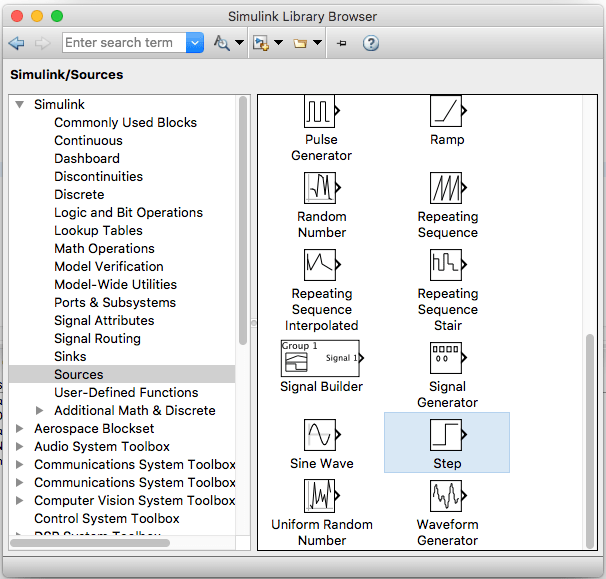Select the User-Defined Functions library
This screenshot has width=606, height=579.
[126, 393]
